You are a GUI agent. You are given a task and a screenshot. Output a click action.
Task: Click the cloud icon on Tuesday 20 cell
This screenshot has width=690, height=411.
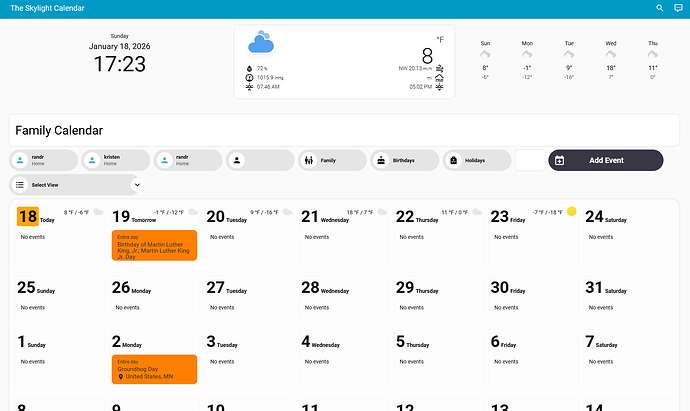(287, 212)
